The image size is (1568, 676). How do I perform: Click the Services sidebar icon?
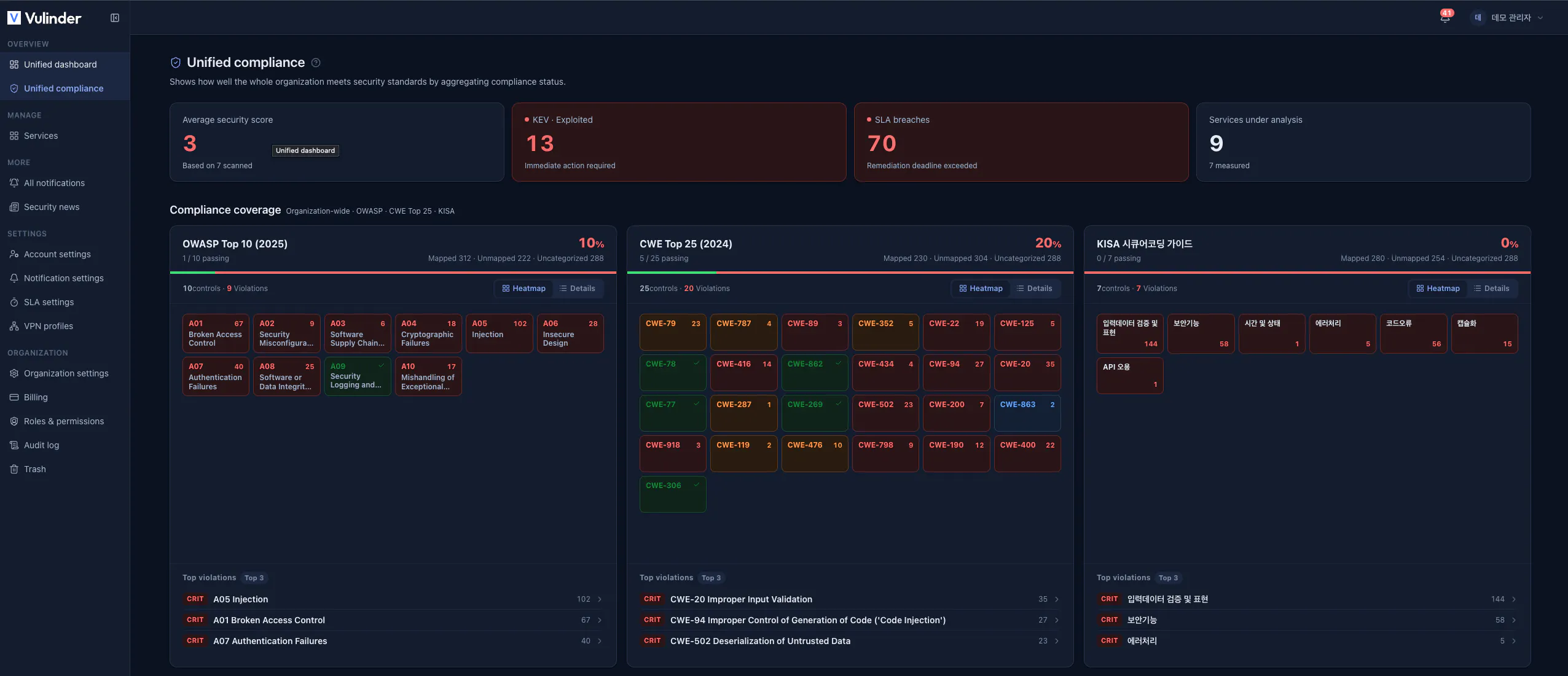click(14, 136)
